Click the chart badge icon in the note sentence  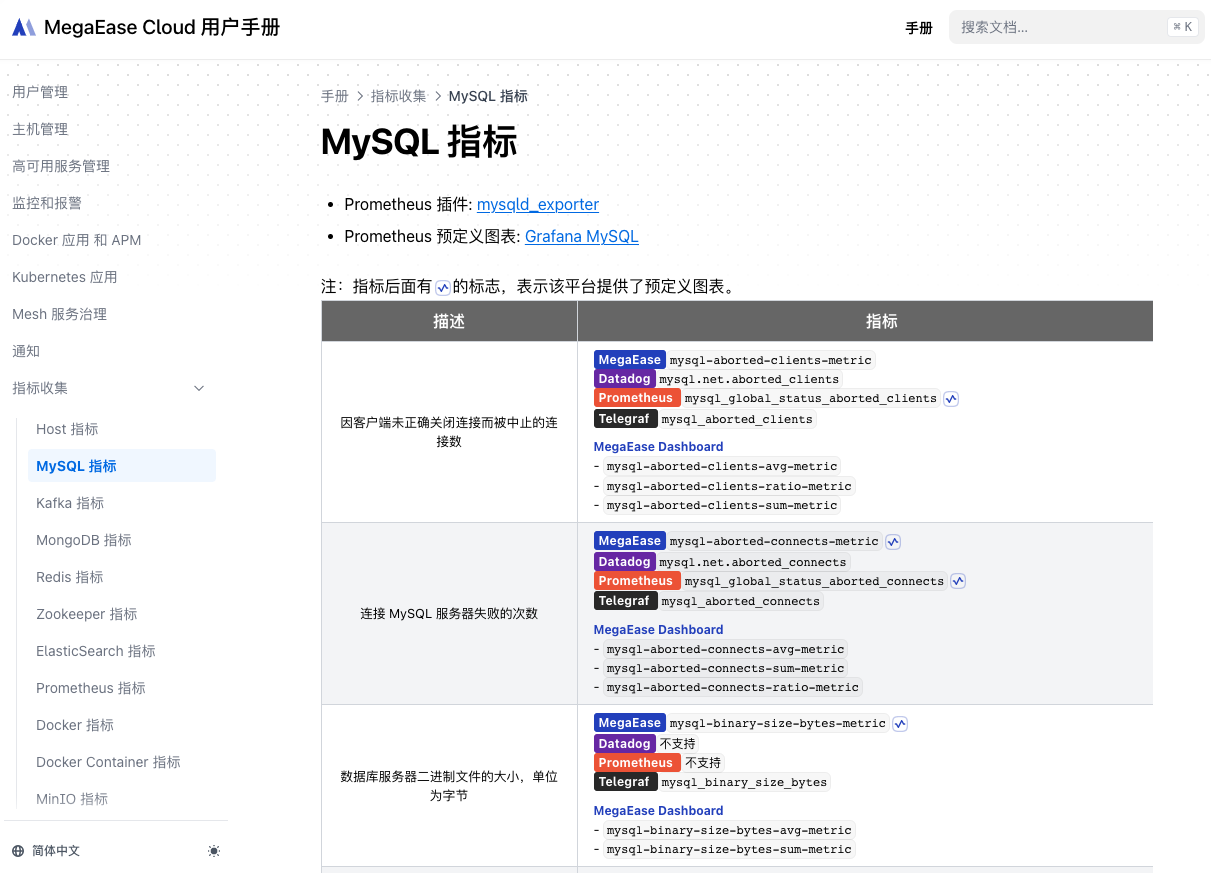click(x=442, y=287)
